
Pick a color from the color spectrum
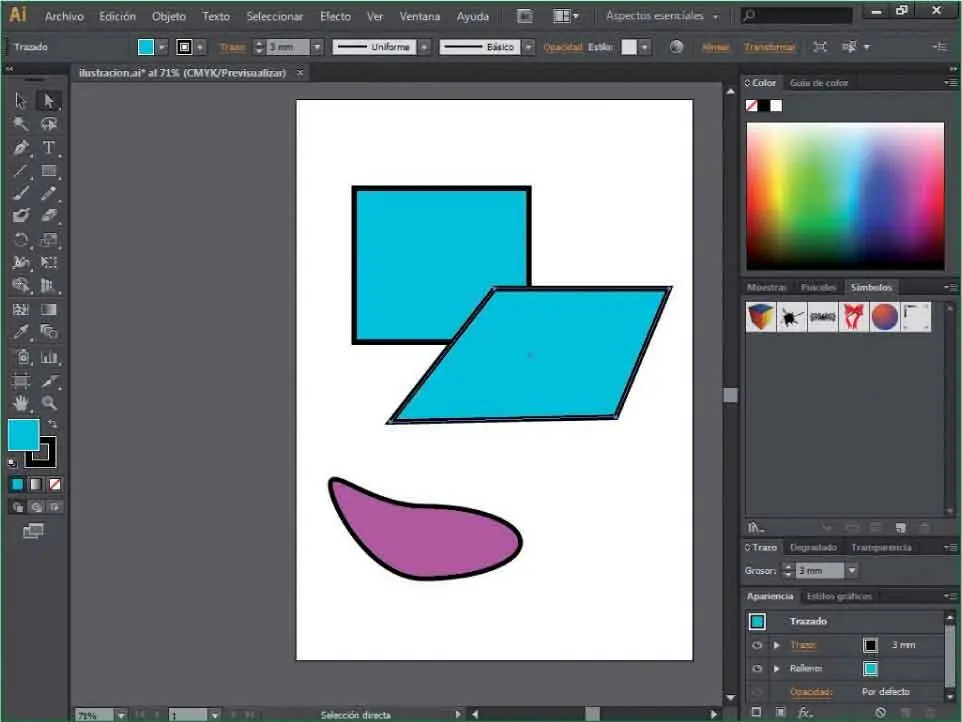click(845, 196)
